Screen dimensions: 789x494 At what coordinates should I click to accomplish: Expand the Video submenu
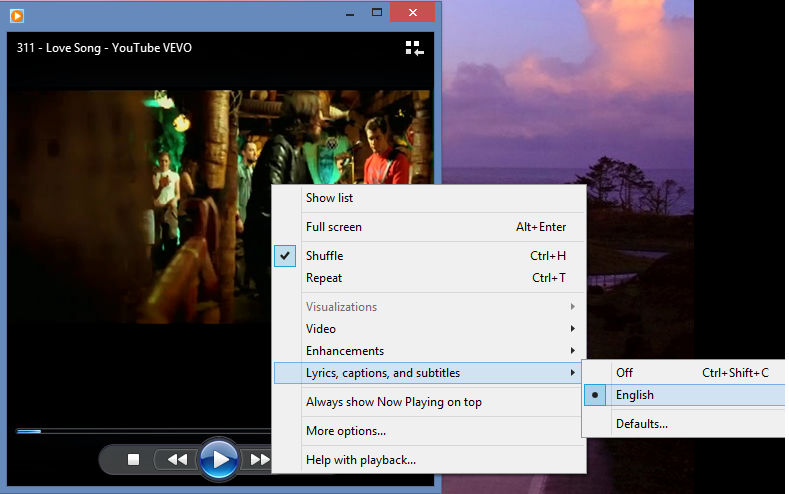(x=431, y=328)
